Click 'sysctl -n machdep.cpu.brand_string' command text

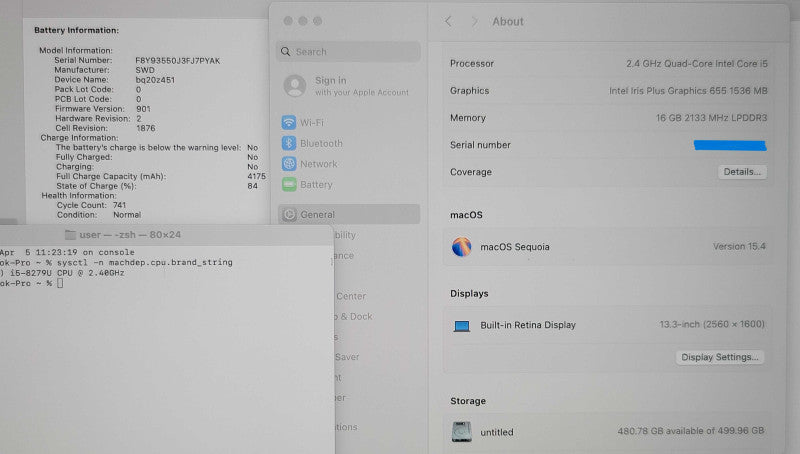pyautogui.click(x=145, y=262)
